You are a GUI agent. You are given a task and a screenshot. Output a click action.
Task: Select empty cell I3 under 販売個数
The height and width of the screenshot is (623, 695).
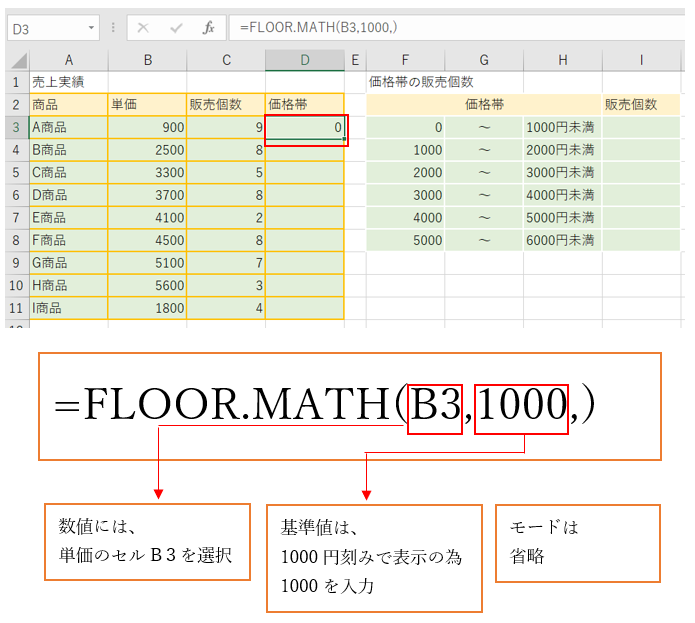641,127
